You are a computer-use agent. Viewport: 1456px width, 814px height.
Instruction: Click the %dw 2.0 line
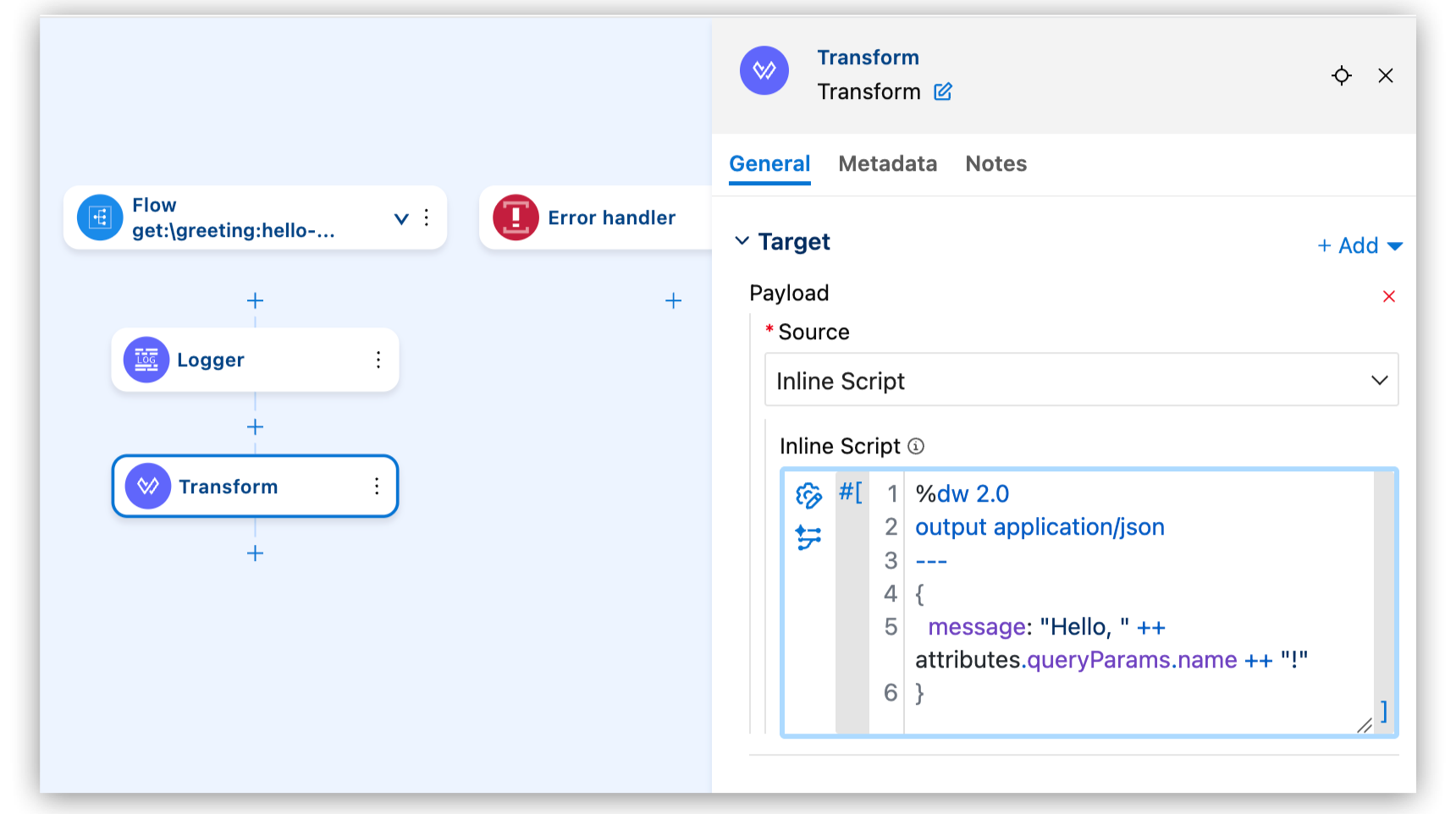(962, 494)
